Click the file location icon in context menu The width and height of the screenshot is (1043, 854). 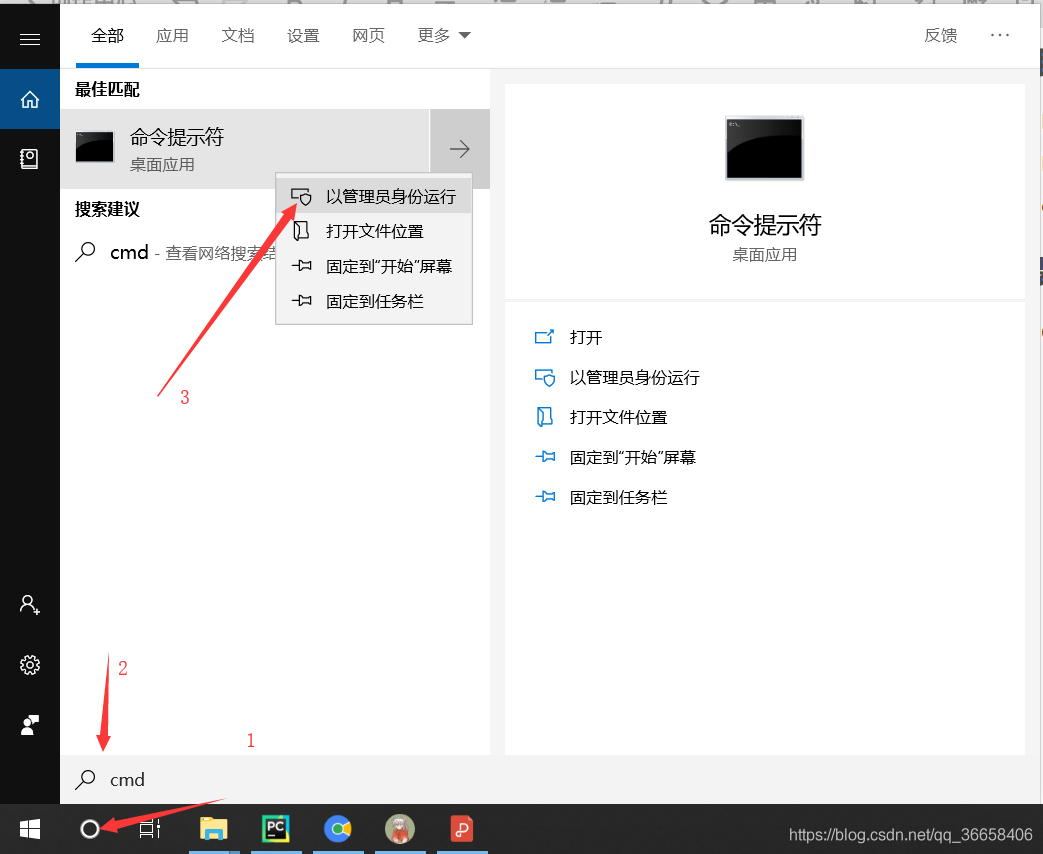(x=301, y=231)
